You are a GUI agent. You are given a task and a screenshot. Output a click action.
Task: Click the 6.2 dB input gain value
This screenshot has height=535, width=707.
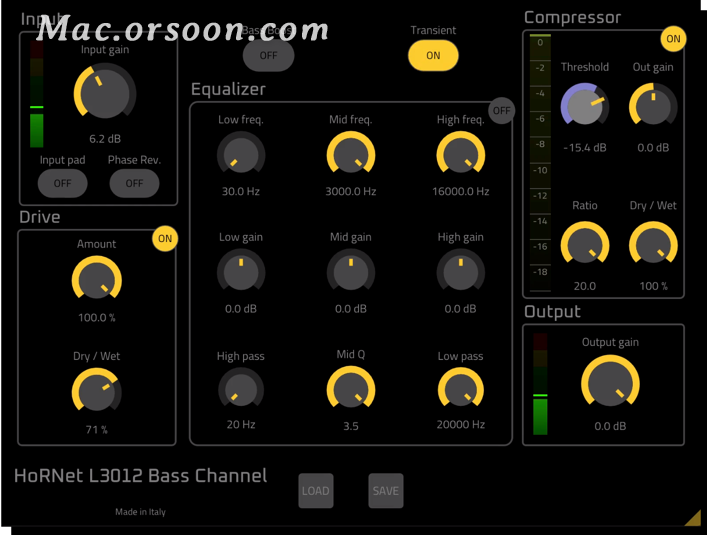[x=105, y=139]
